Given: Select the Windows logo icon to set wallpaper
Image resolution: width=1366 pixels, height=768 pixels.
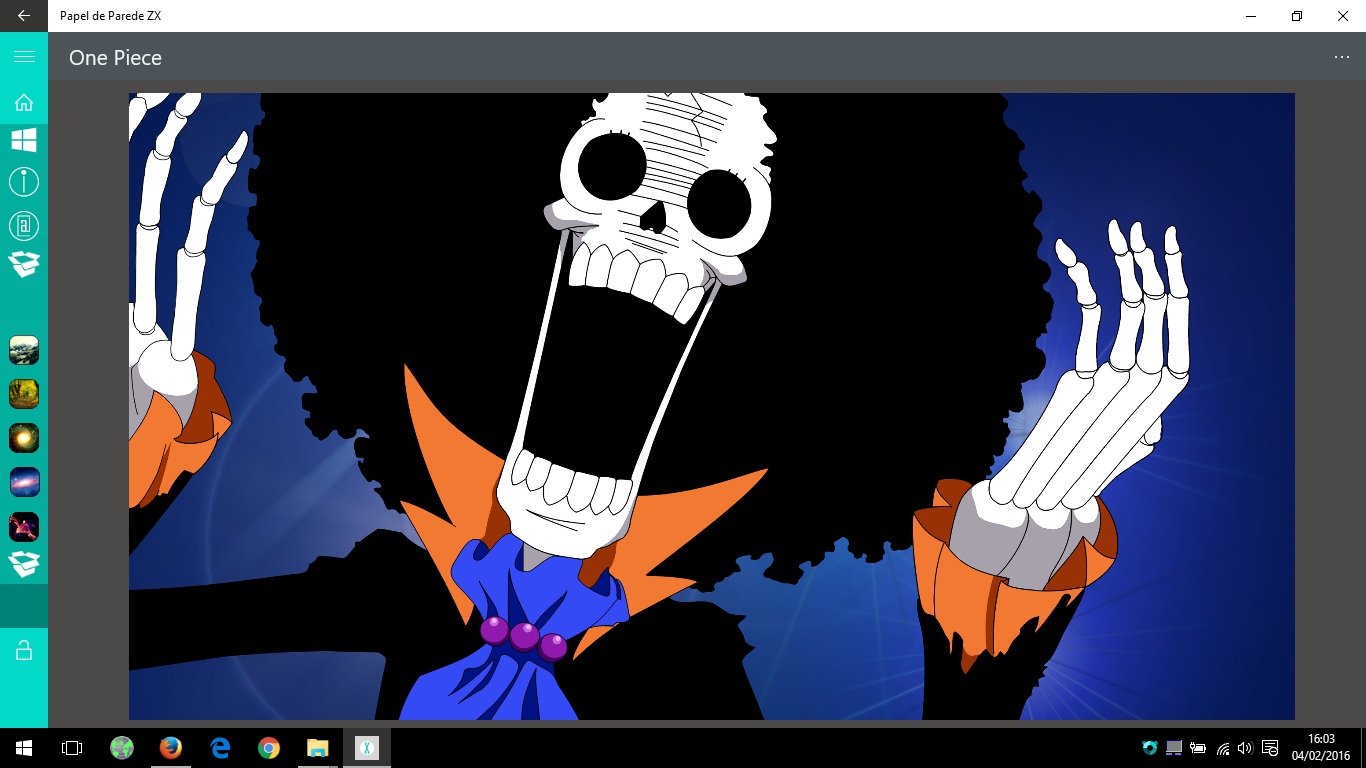Looking at the screenshot, I should (x=24, y=140).
